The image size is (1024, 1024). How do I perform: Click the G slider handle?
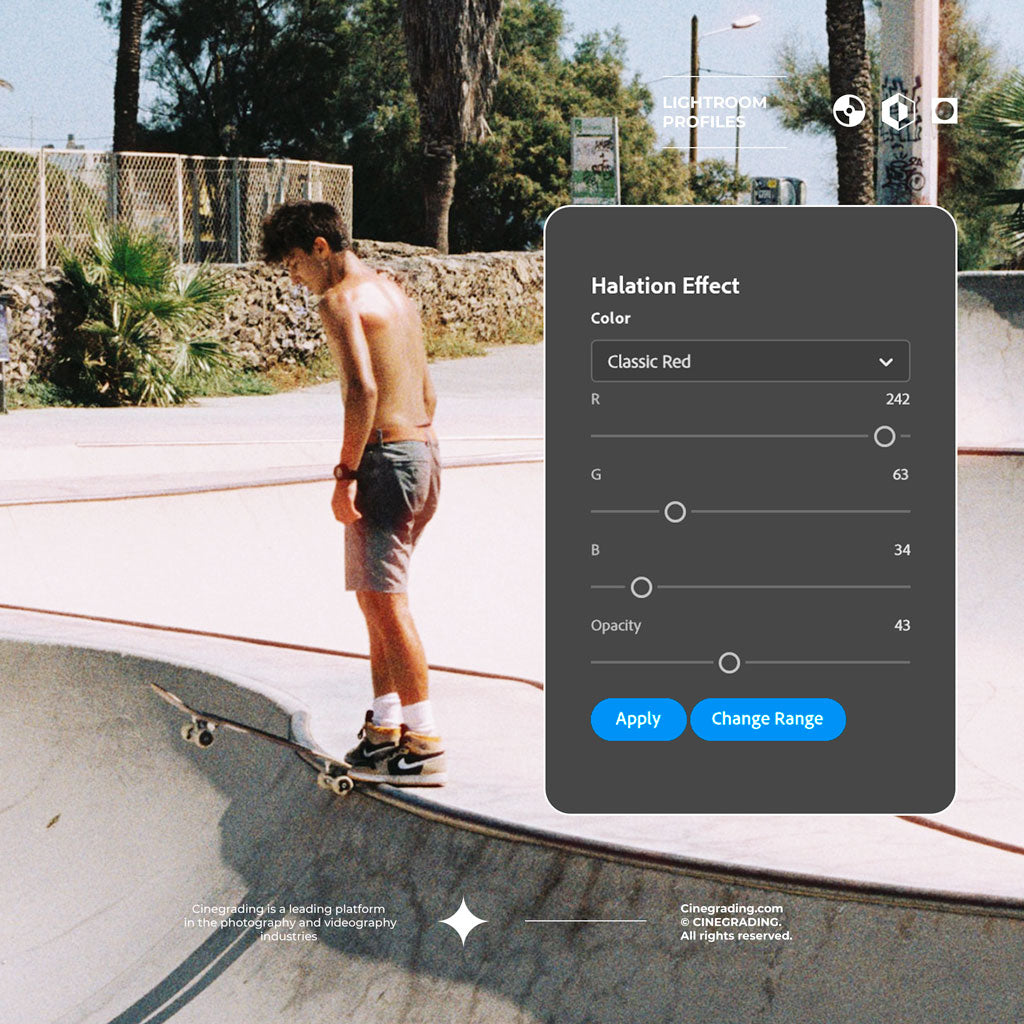[x=675, y=512]
